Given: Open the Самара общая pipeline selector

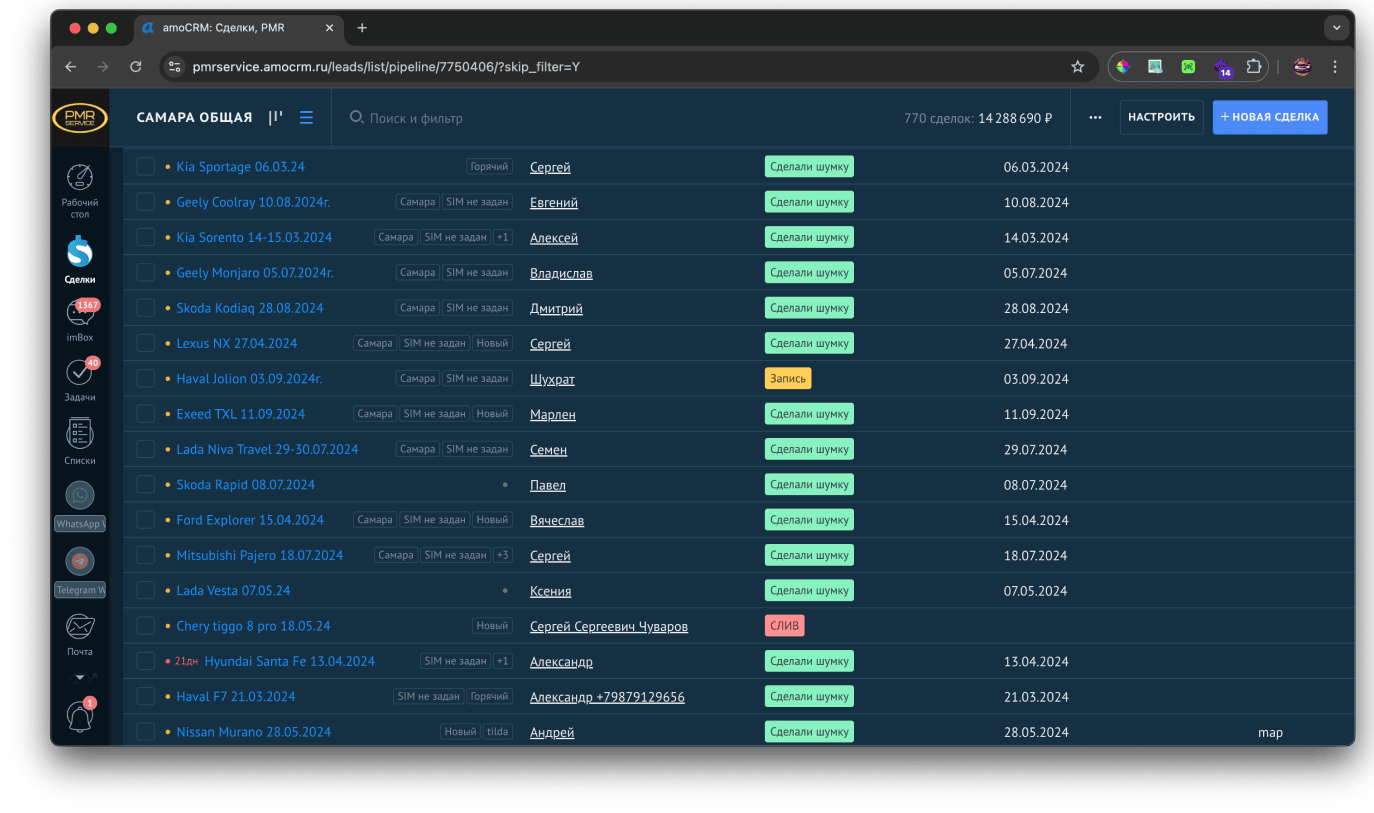Looking at the screenshot, I should point(195,118).
